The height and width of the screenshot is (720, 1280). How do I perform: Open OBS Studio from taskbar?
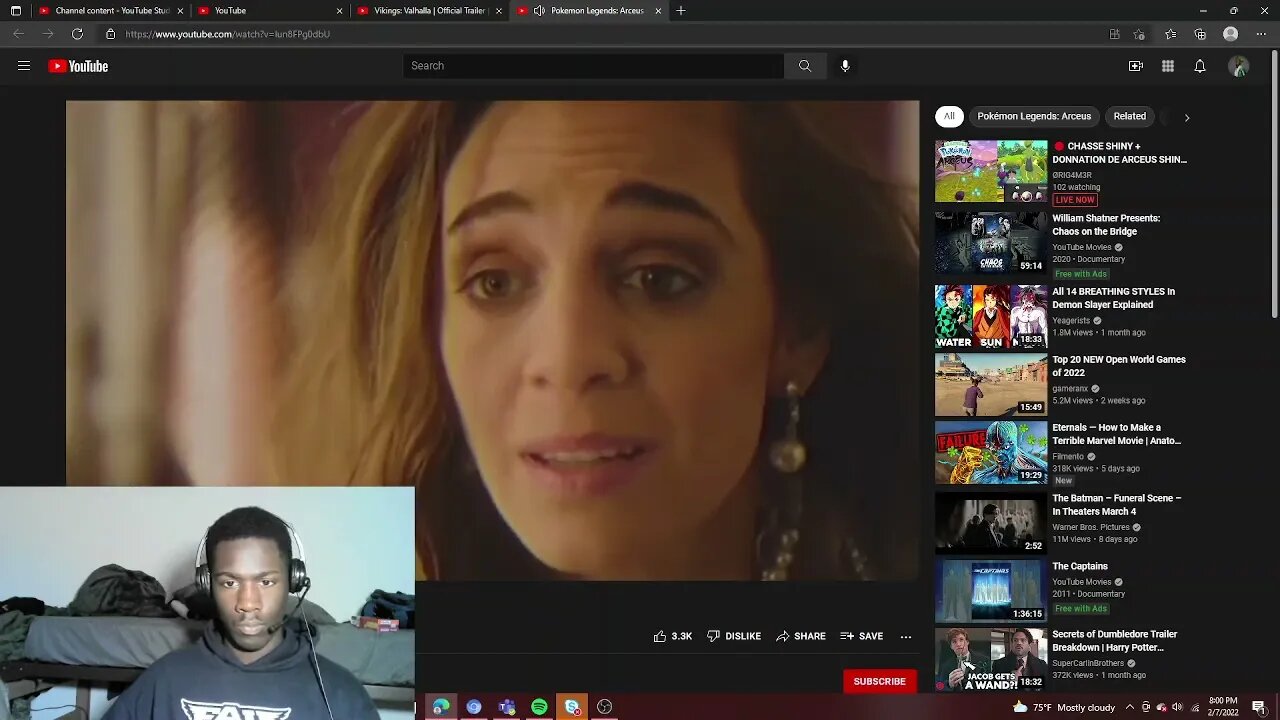(x=604, y=707)
